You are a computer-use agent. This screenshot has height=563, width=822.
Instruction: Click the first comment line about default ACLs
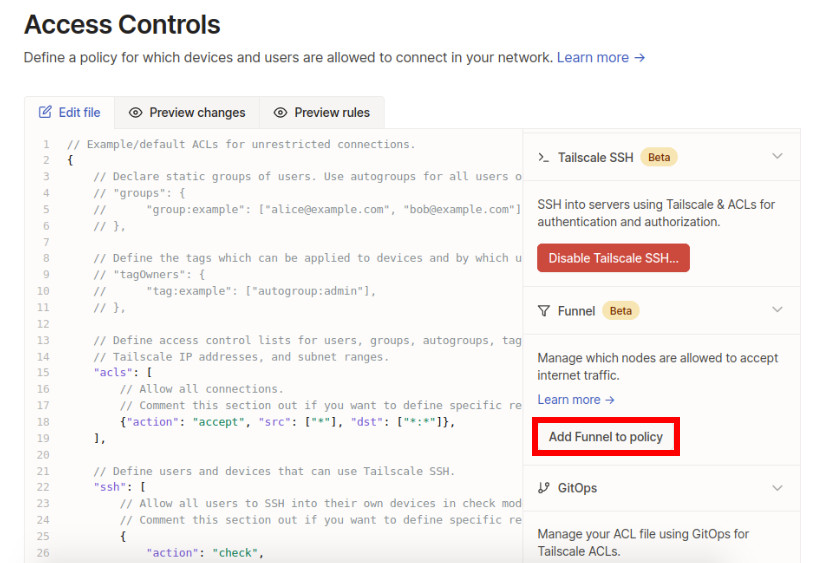241,144
